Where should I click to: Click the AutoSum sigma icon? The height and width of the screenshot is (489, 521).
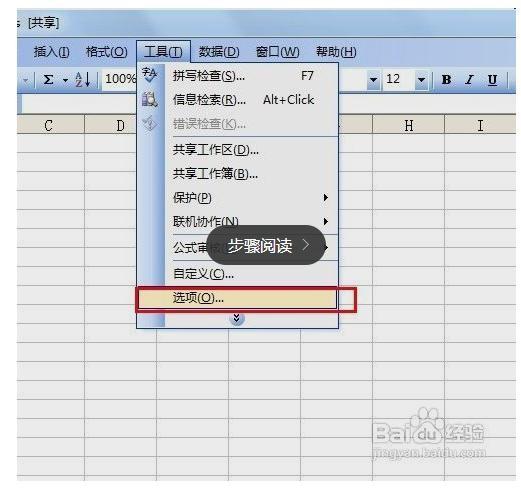49,80
